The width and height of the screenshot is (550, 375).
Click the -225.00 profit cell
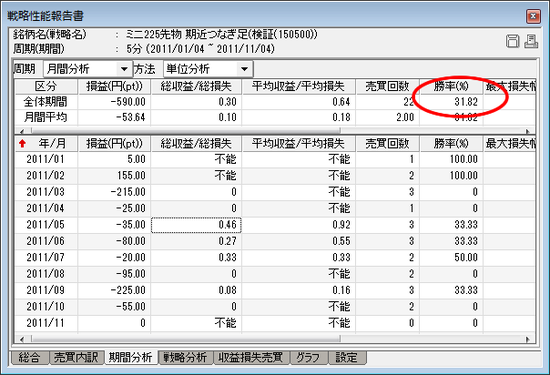(115, 290)
